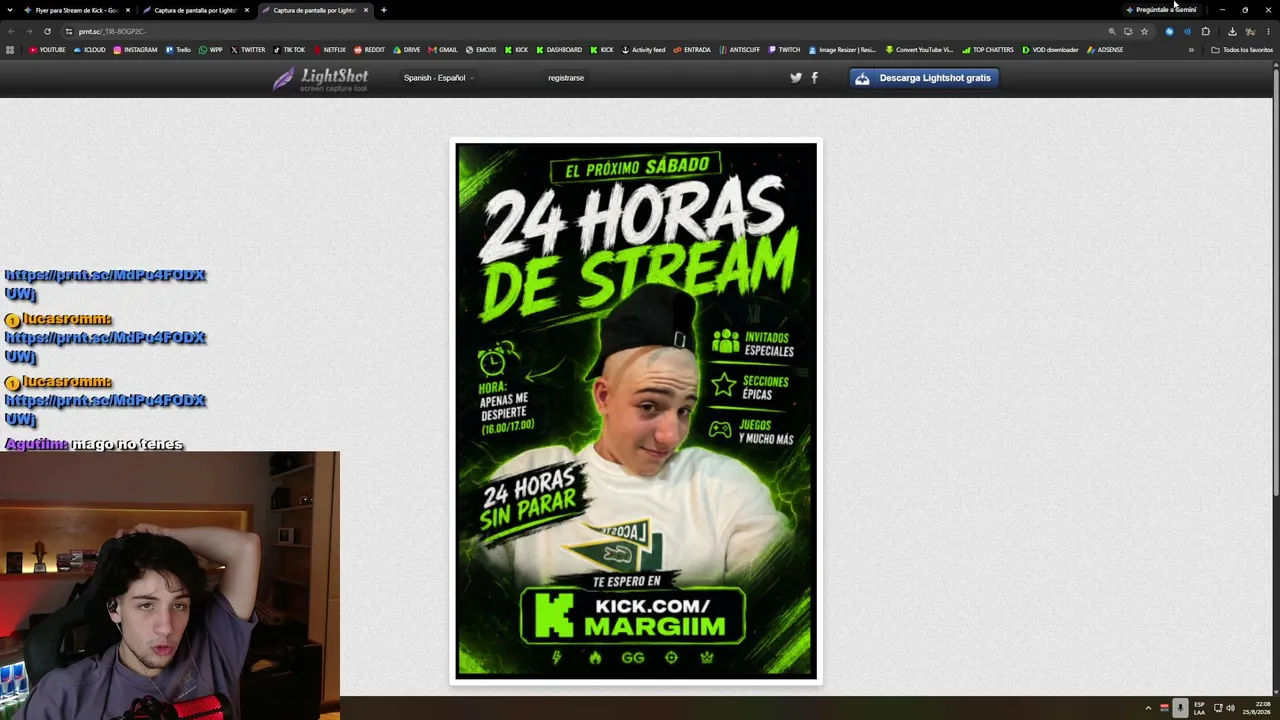Viewport: 1280px width, 720px height.
Task: Open the REDDIT bookmark
Action: [x=369, y=50]
